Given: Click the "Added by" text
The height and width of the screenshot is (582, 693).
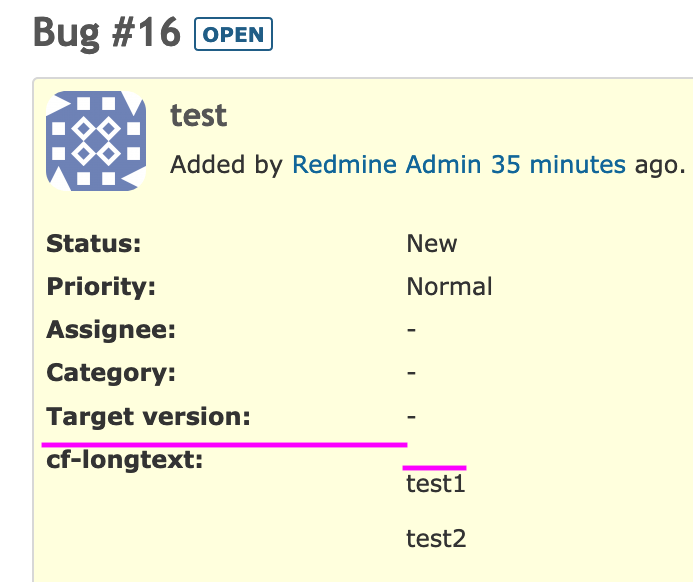Looking at the screenshot, I should coord(226,165).
